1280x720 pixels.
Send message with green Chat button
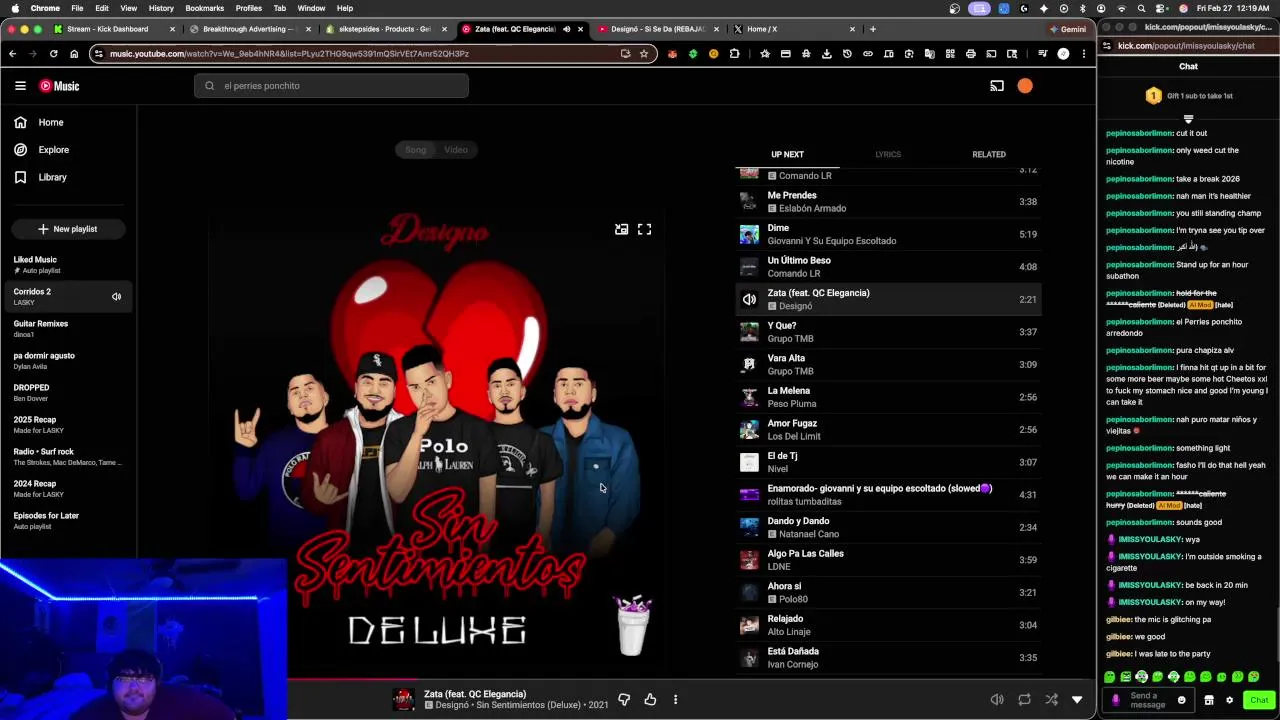click(x=1259, y=700)
